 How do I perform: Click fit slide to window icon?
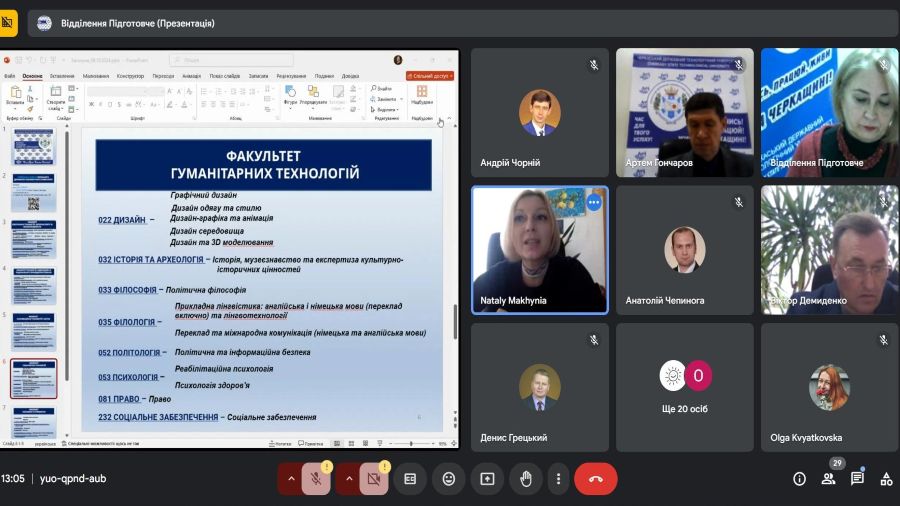453,443
